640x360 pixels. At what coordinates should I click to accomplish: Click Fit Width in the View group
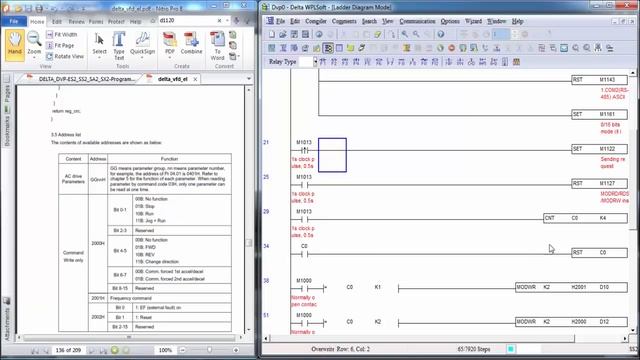pos(62,35)
